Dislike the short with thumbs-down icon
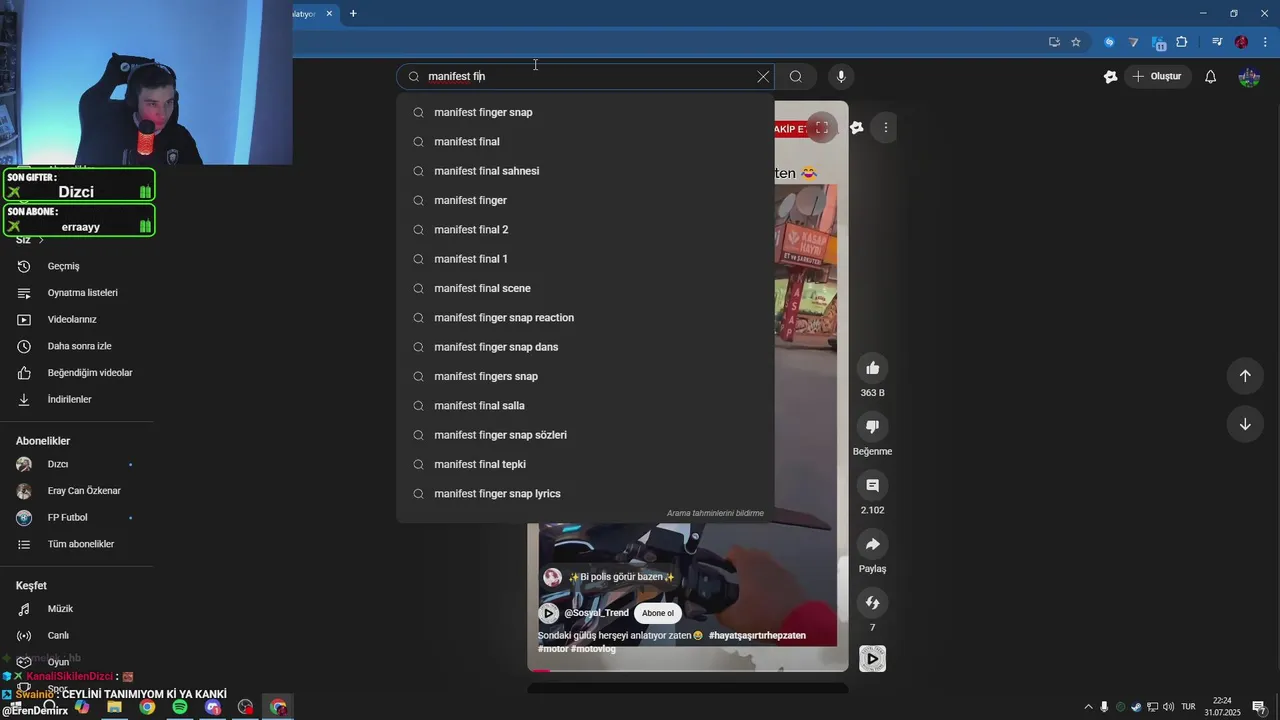 click(x=872, y=427)
